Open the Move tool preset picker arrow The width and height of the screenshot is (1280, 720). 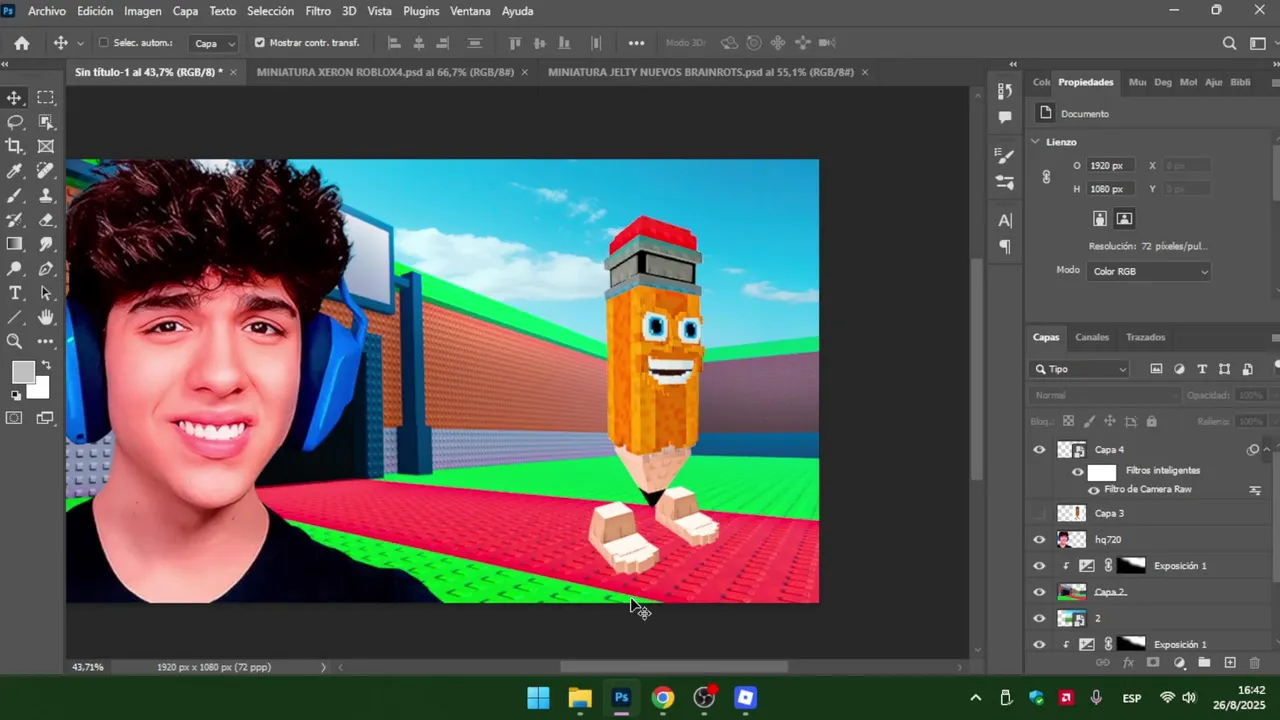80,43
